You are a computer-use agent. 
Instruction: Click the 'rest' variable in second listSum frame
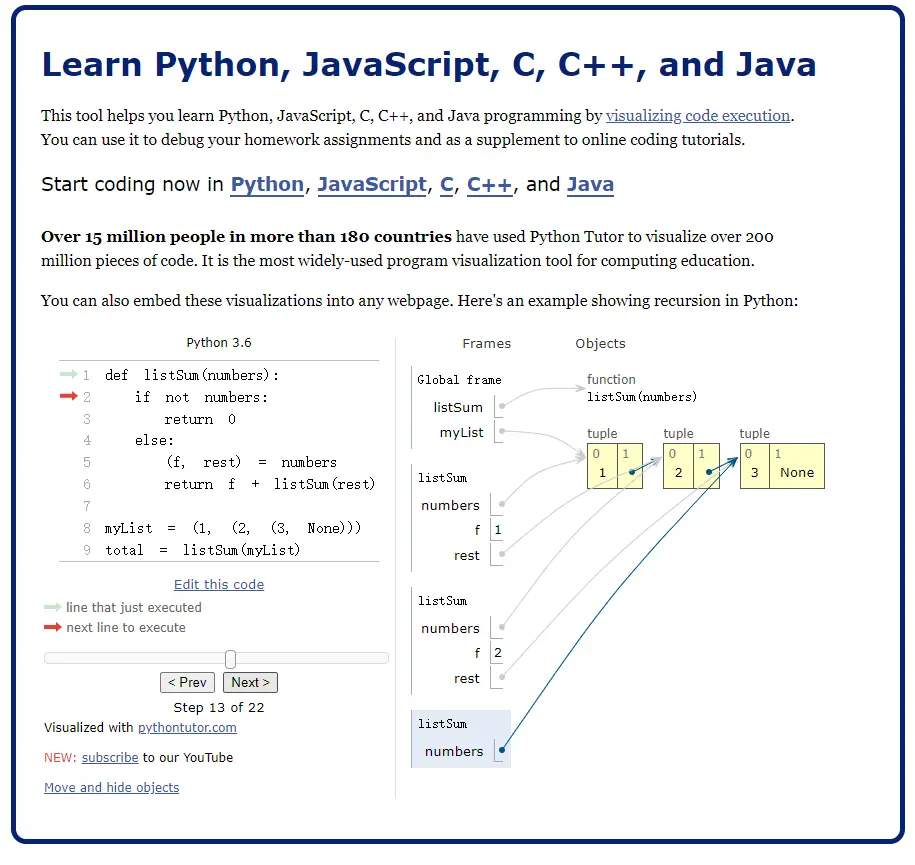[466, 678]
